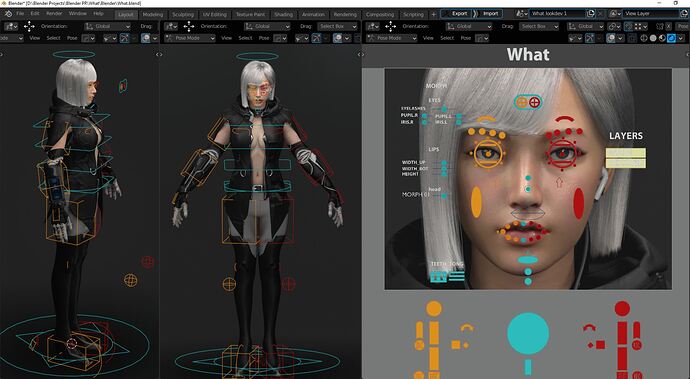690x379 pixels.
Task: Open the Pose Mode dropdown in middle viewport
Action: pos(190,38)
